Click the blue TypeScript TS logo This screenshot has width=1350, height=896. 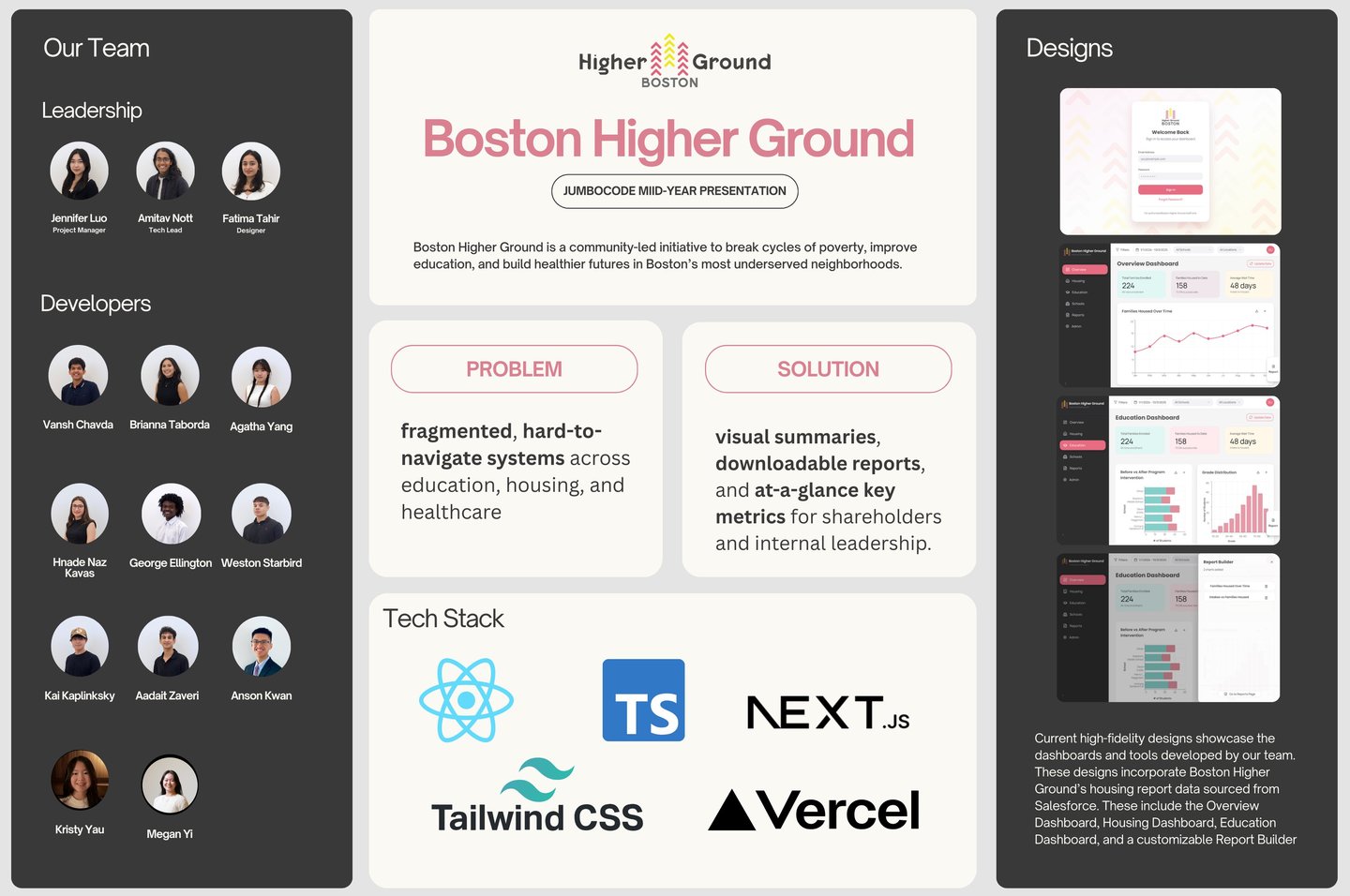pos(643,700)
